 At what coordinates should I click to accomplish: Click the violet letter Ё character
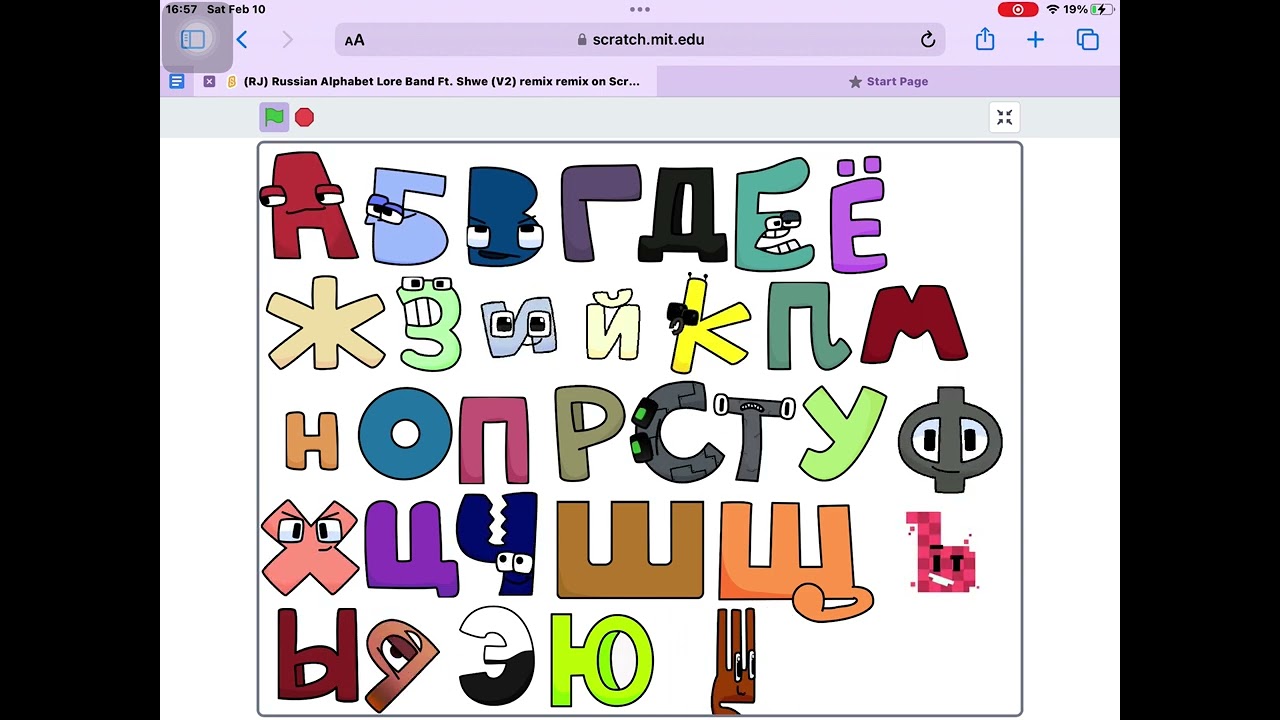pos(858,214)
